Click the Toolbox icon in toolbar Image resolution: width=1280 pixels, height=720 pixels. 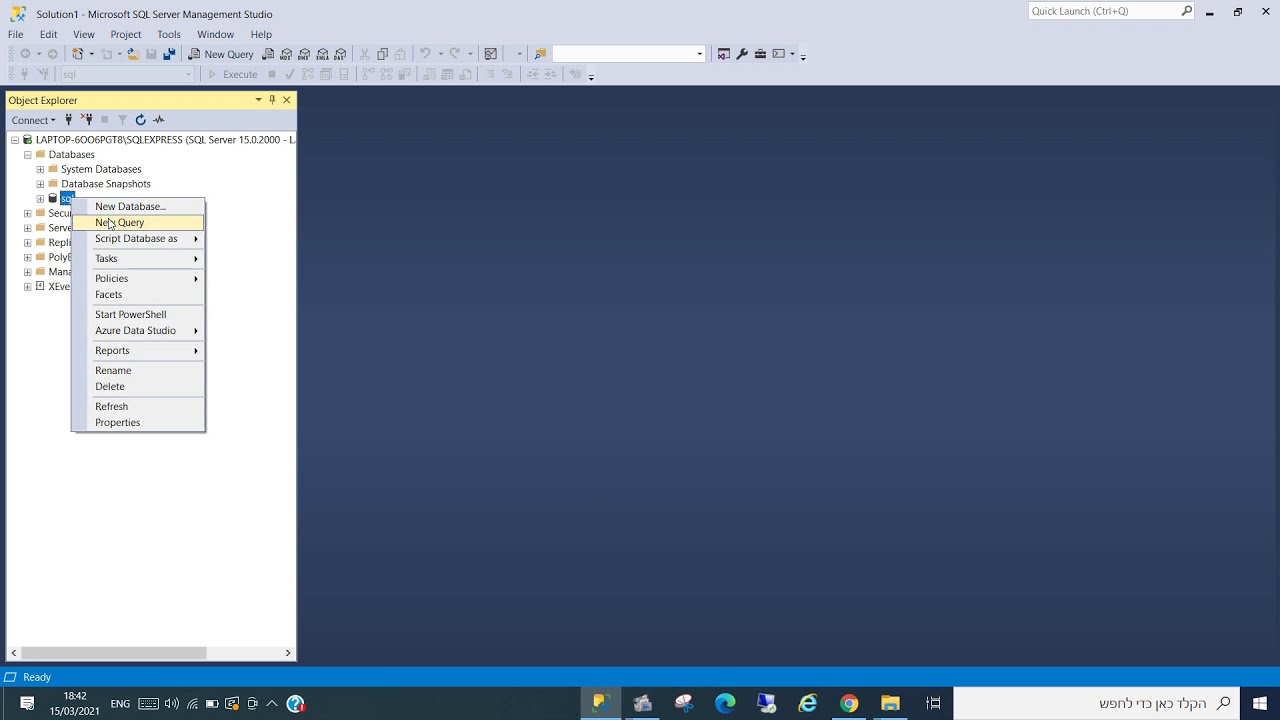point(760,54)
